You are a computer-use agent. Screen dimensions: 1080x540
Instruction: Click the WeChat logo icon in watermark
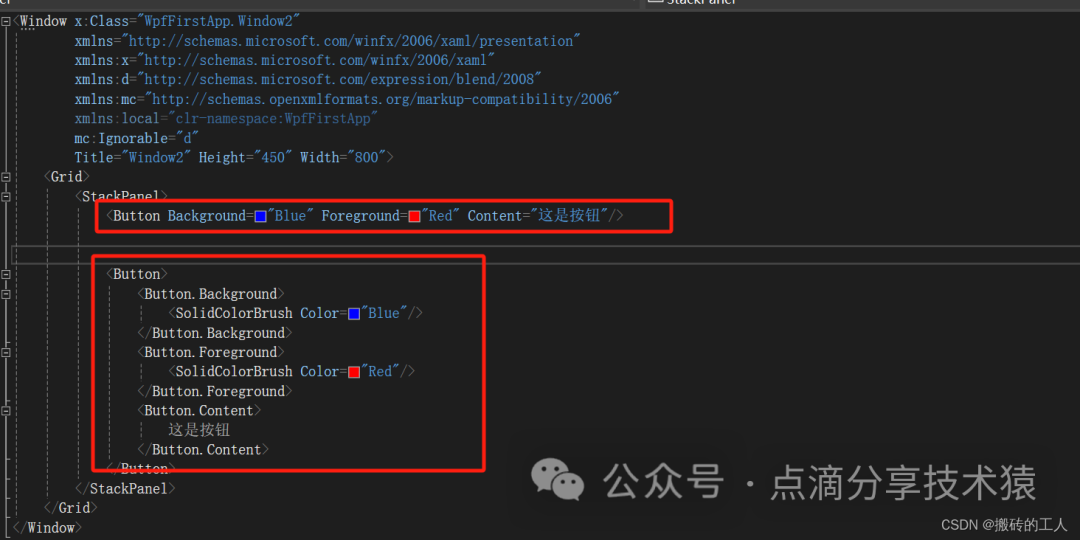tap(557, 481)
